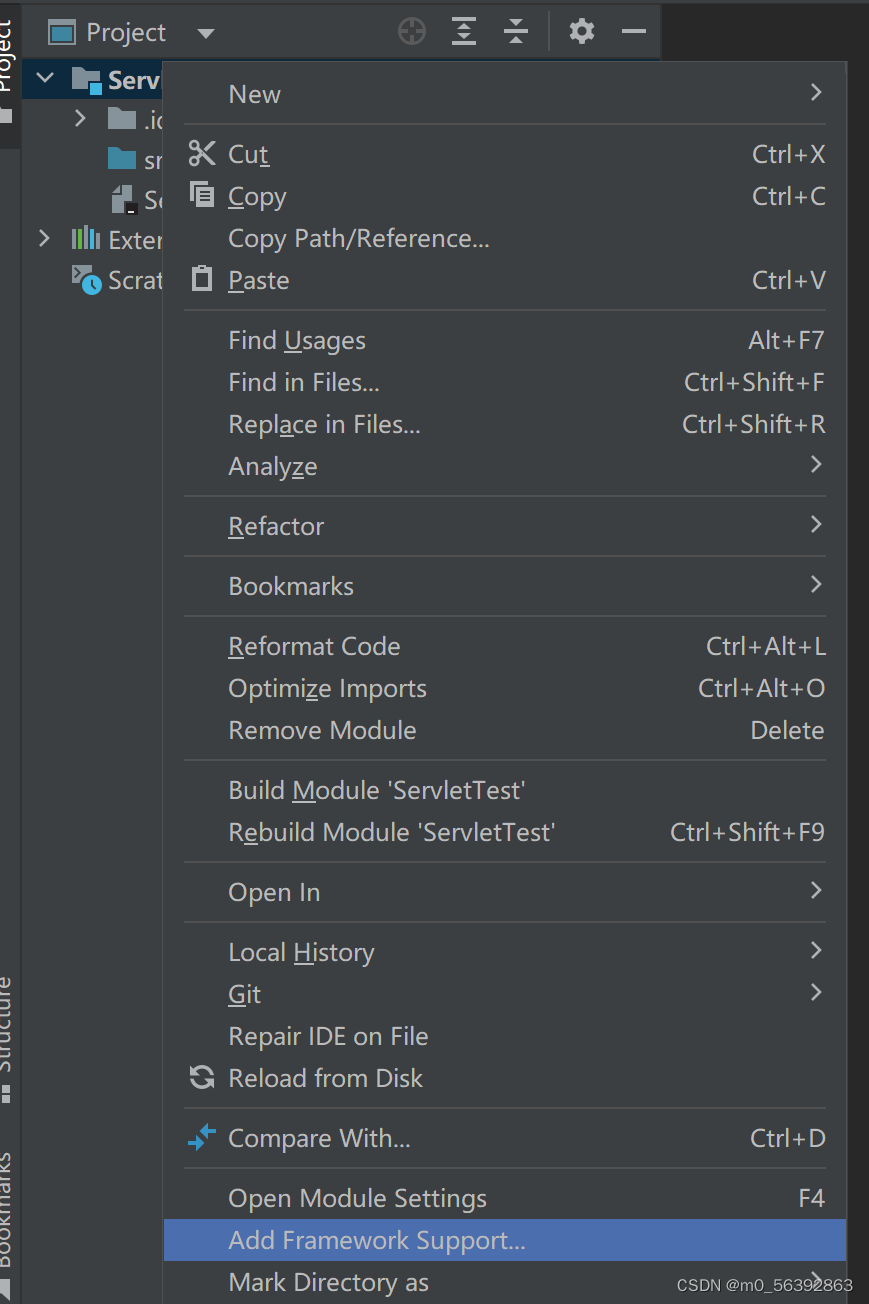Open the Git menu entry
The image size is (869, 1304).
(505, 994)
